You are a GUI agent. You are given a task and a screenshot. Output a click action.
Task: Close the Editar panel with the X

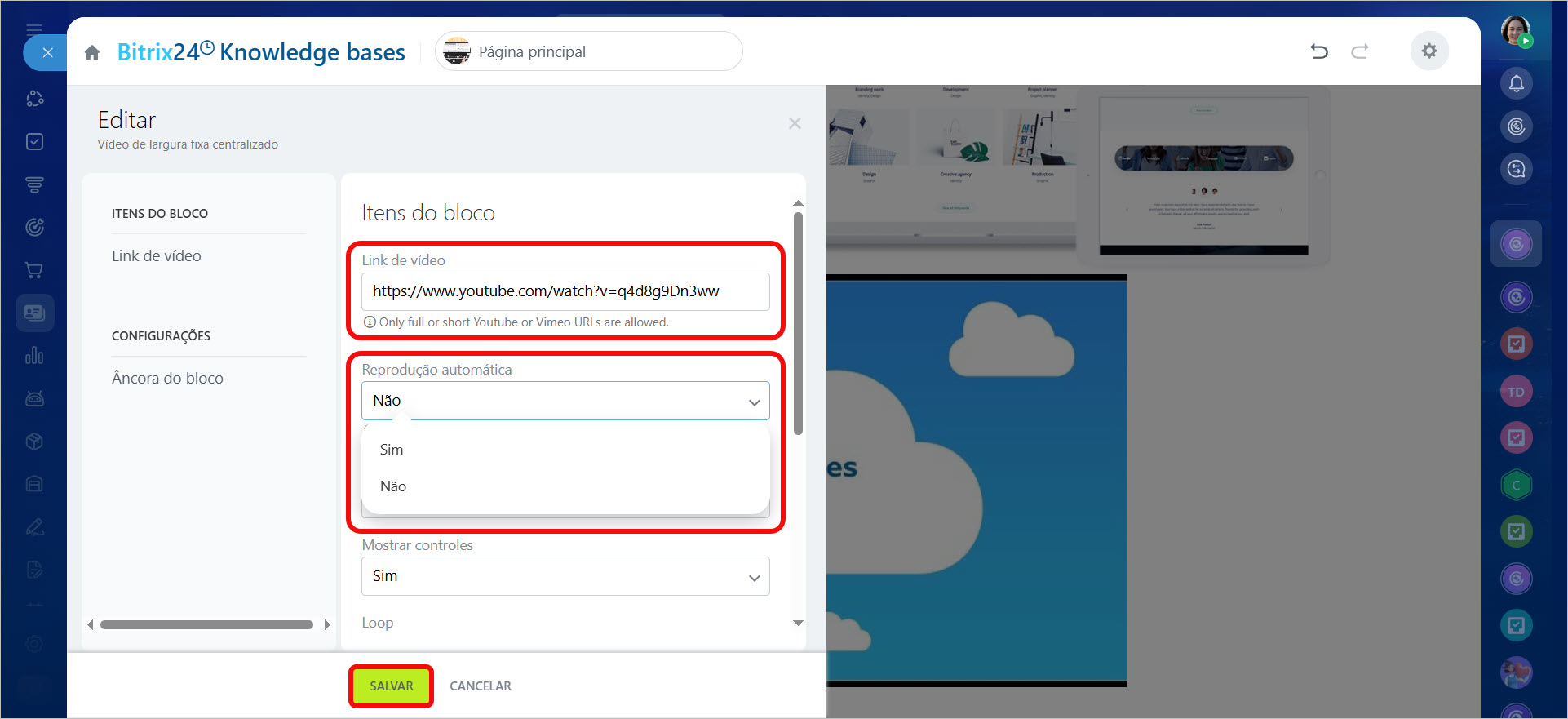(x=795, y=123)
